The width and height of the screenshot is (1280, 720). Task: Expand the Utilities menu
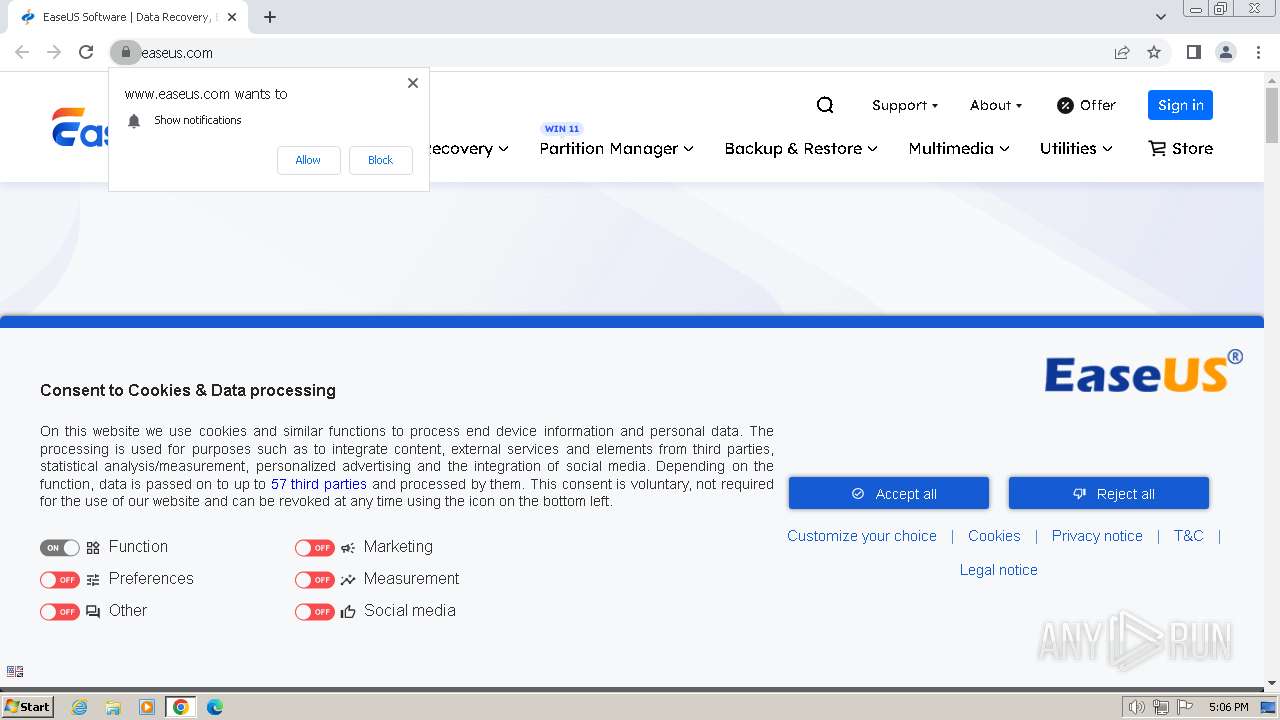point(1076,148)
